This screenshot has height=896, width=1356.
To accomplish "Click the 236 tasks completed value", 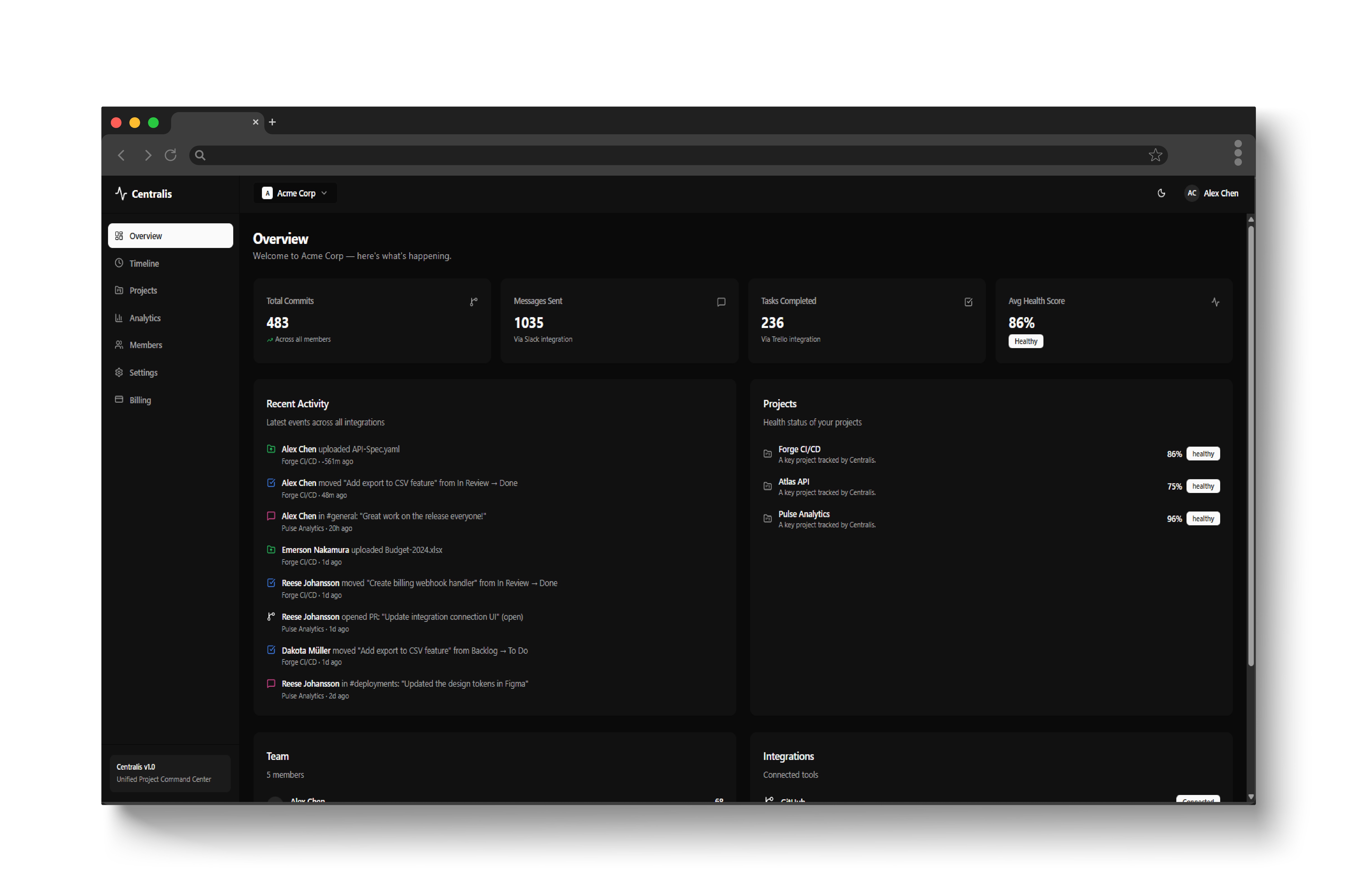I will [772, 323].
